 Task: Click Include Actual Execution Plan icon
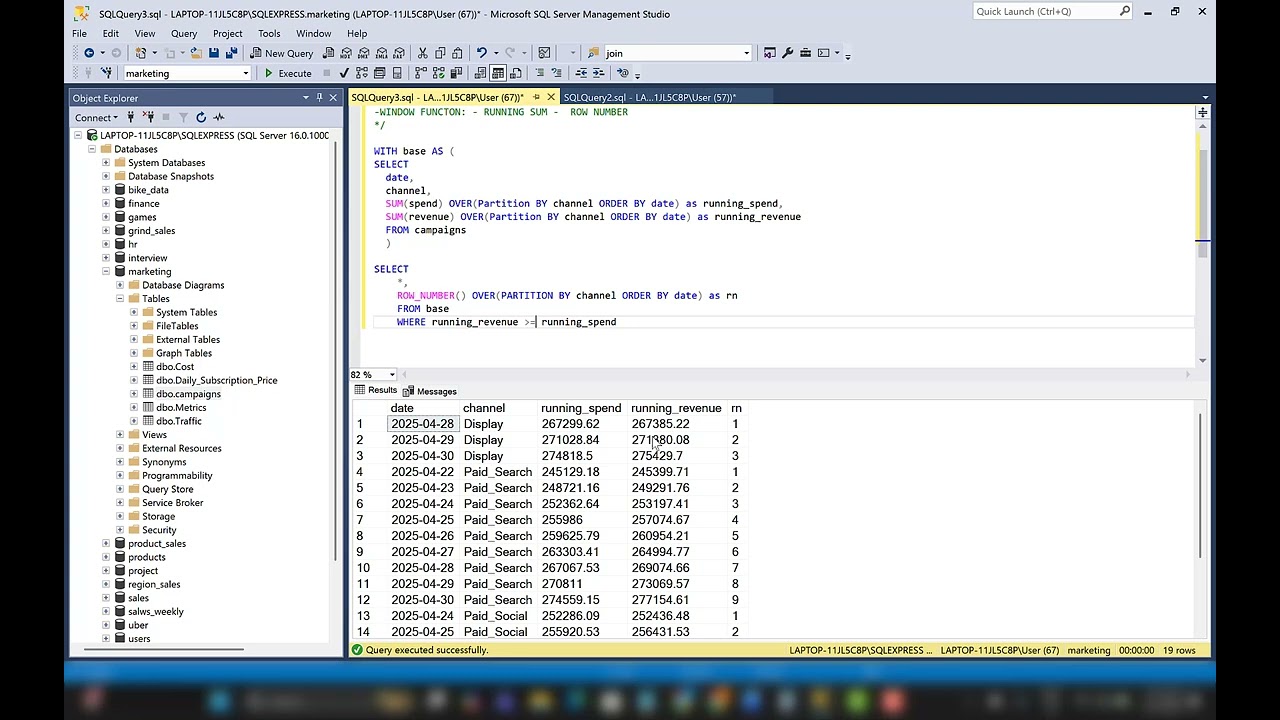(x=421, y=73)
